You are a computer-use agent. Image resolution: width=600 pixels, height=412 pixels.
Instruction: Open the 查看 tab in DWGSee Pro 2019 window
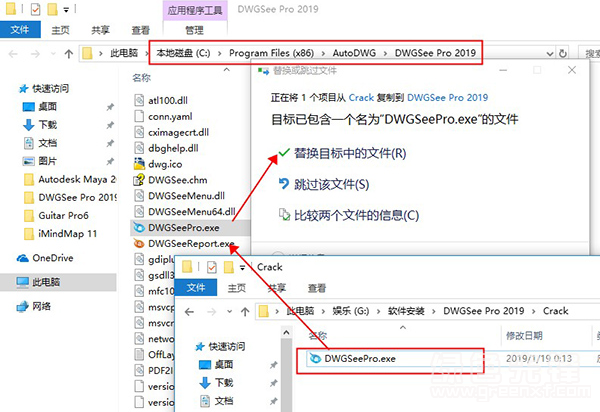140,30
